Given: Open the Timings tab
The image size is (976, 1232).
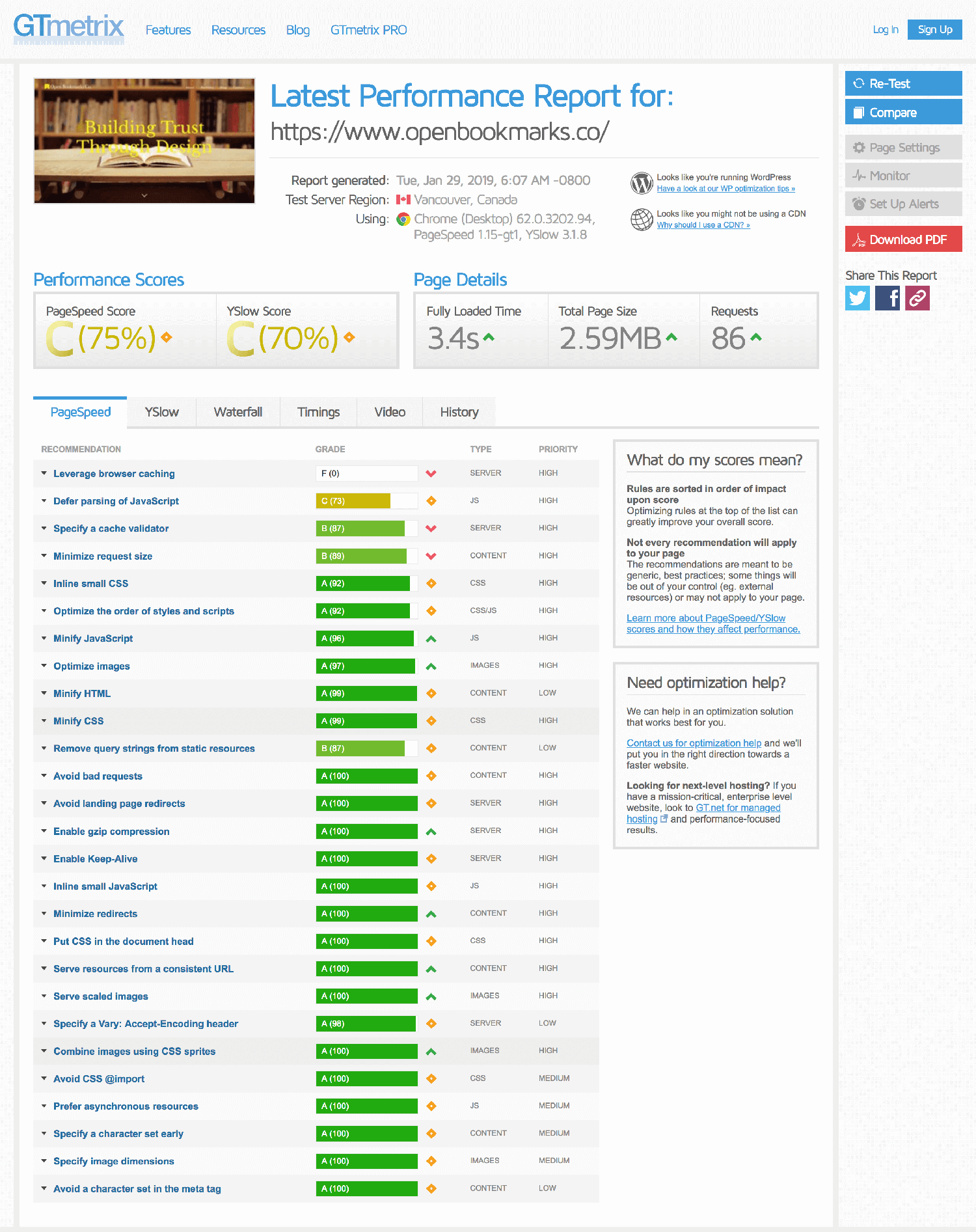Looking at the screenshot, I should click(x=319, y=412).
